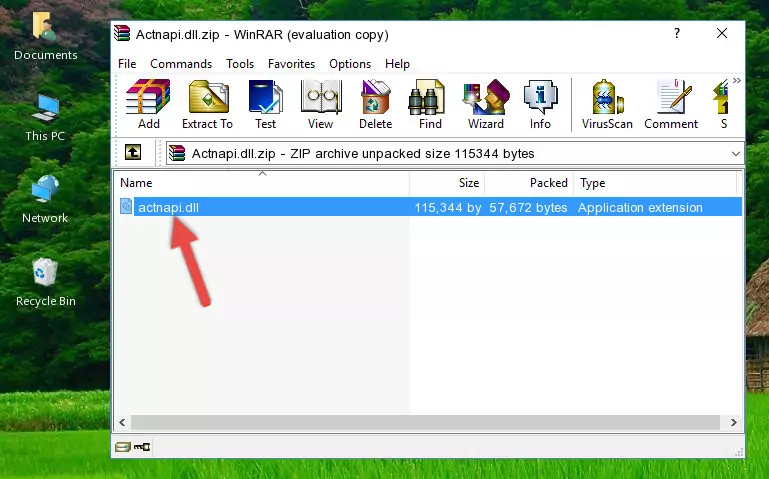Viewport: 769px width, 479px height.
Task: Open the File menu
Action: 127,64
